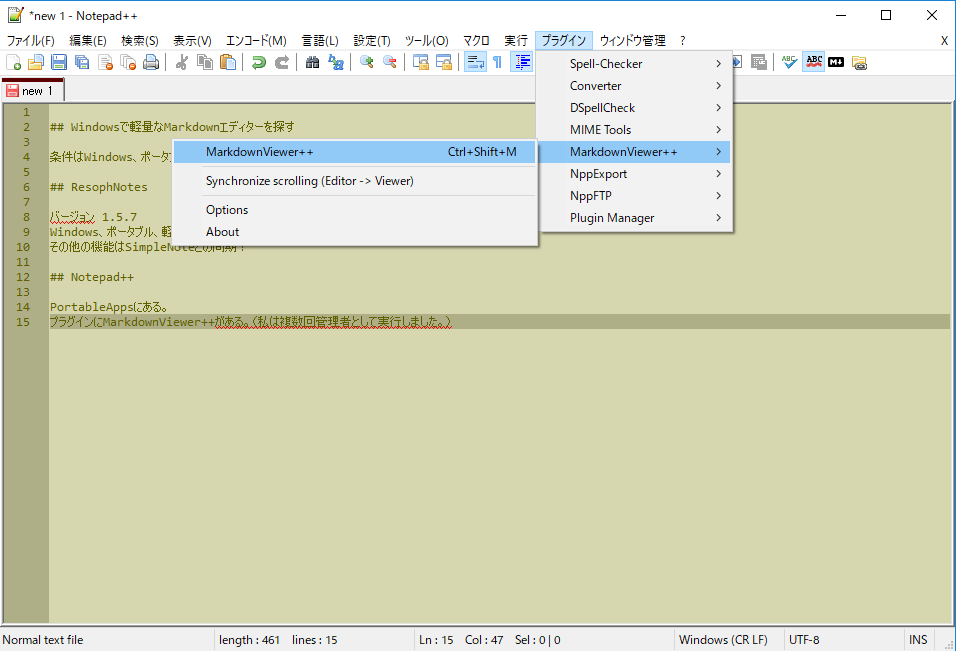Open MarkdownViewer++ Options

[x=355, y=209]
